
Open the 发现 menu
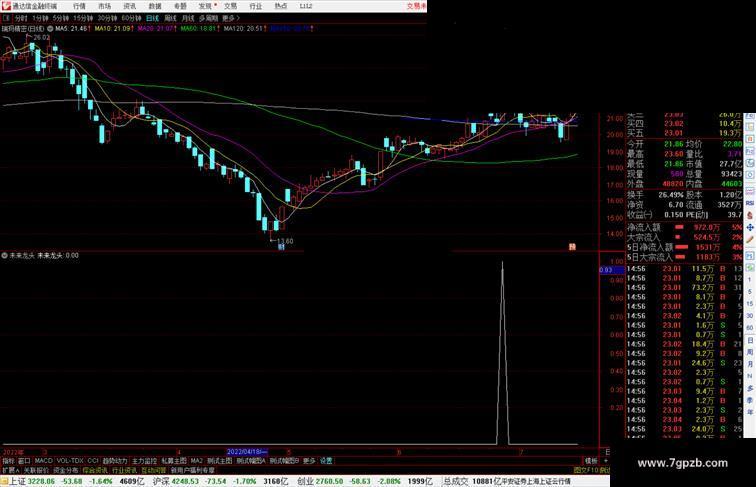(205, 6)
